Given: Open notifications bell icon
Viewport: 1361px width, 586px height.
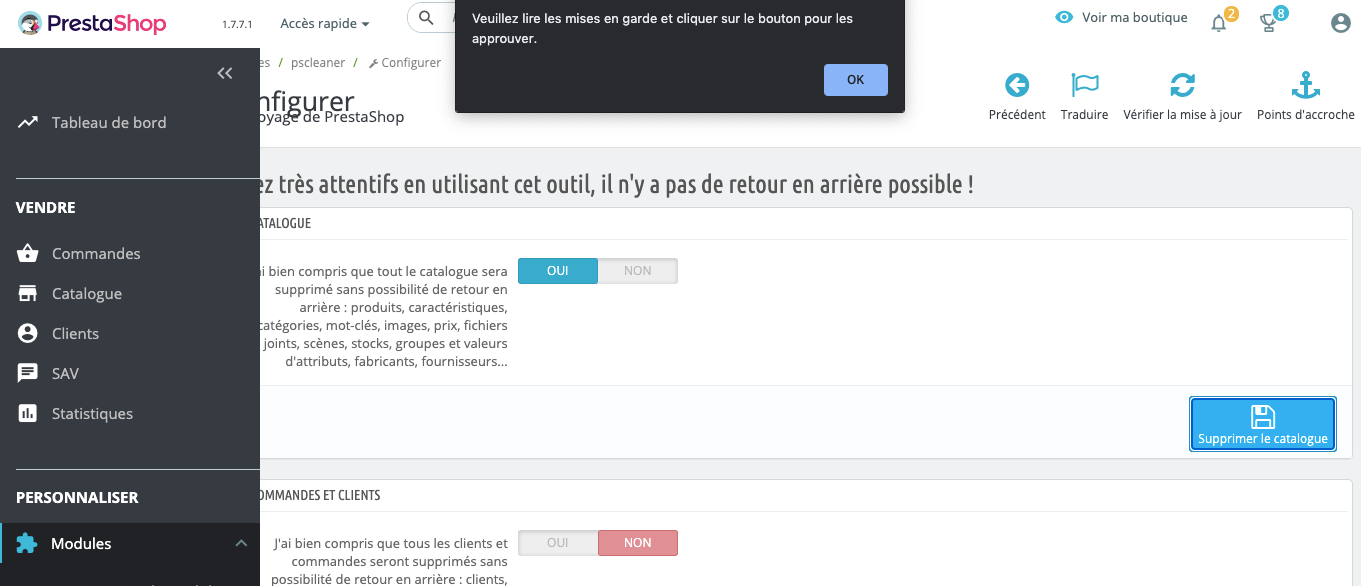Looking at the screenshot, I should coord(1218,23).
